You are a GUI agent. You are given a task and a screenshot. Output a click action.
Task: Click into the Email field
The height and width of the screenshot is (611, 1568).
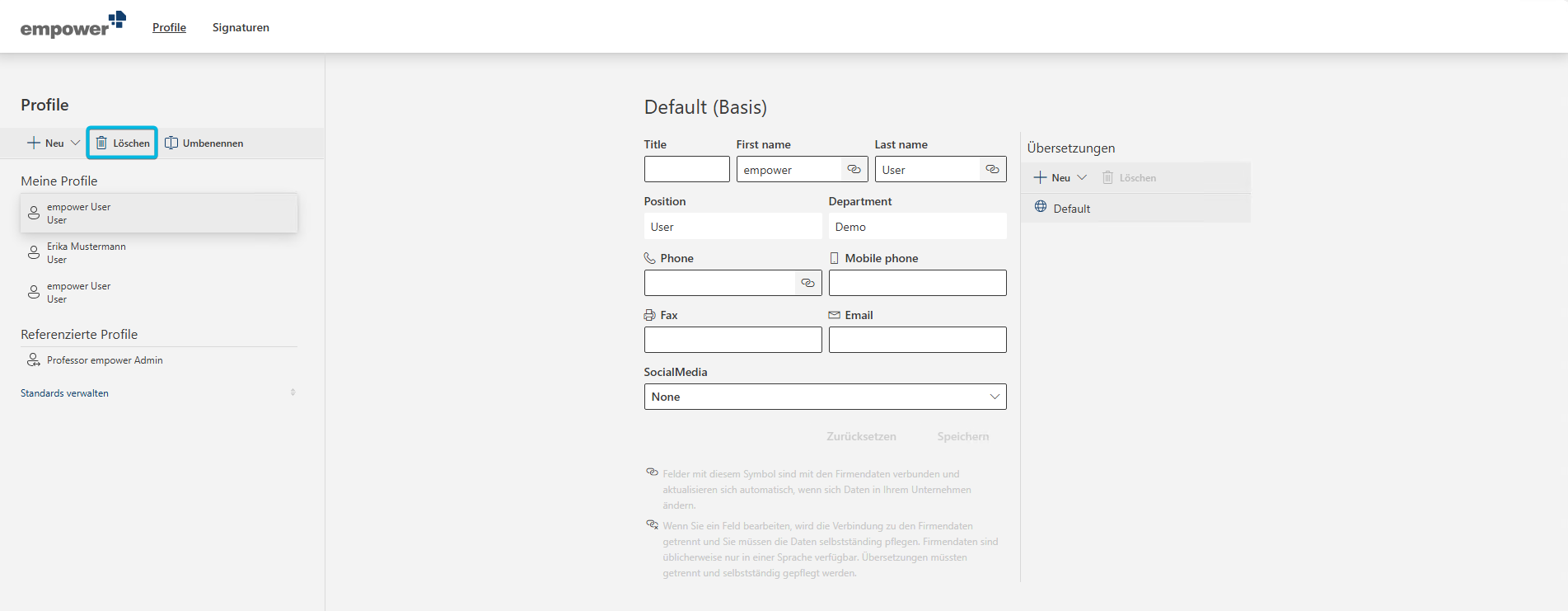click(x=918, y=340)
